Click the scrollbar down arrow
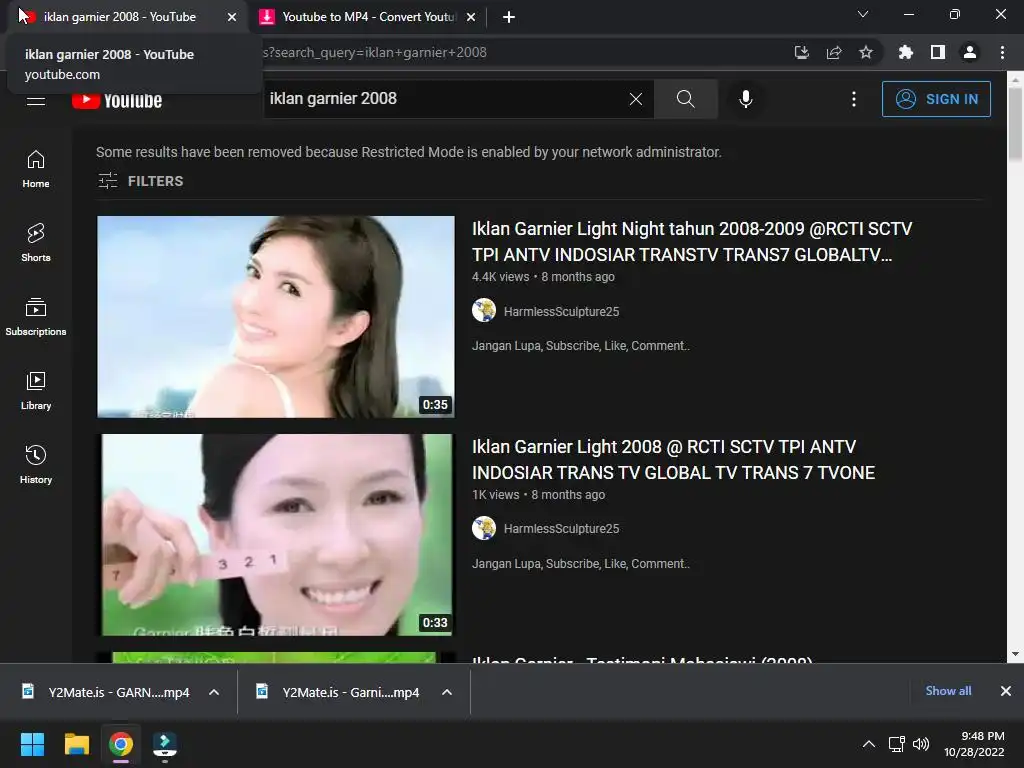The width and height of the screenshot is (1024, 768). [x=1015, y=654]
